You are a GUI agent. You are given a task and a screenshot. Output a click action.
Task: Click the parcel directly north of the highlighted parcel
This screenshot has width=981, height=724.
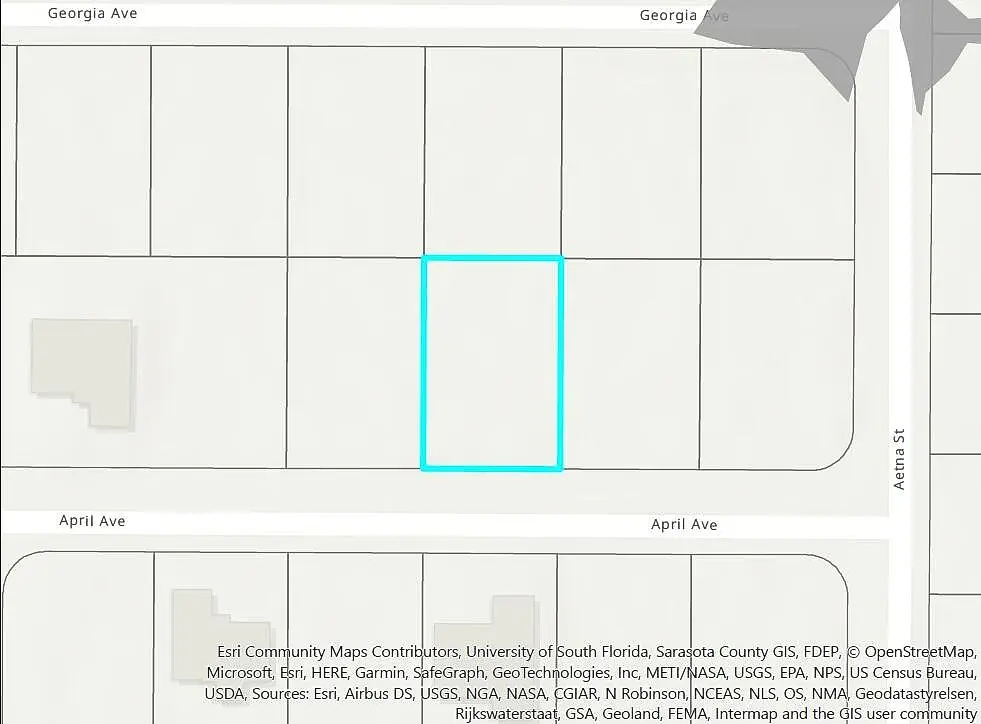pyautogui.click(x=492, y=150)
